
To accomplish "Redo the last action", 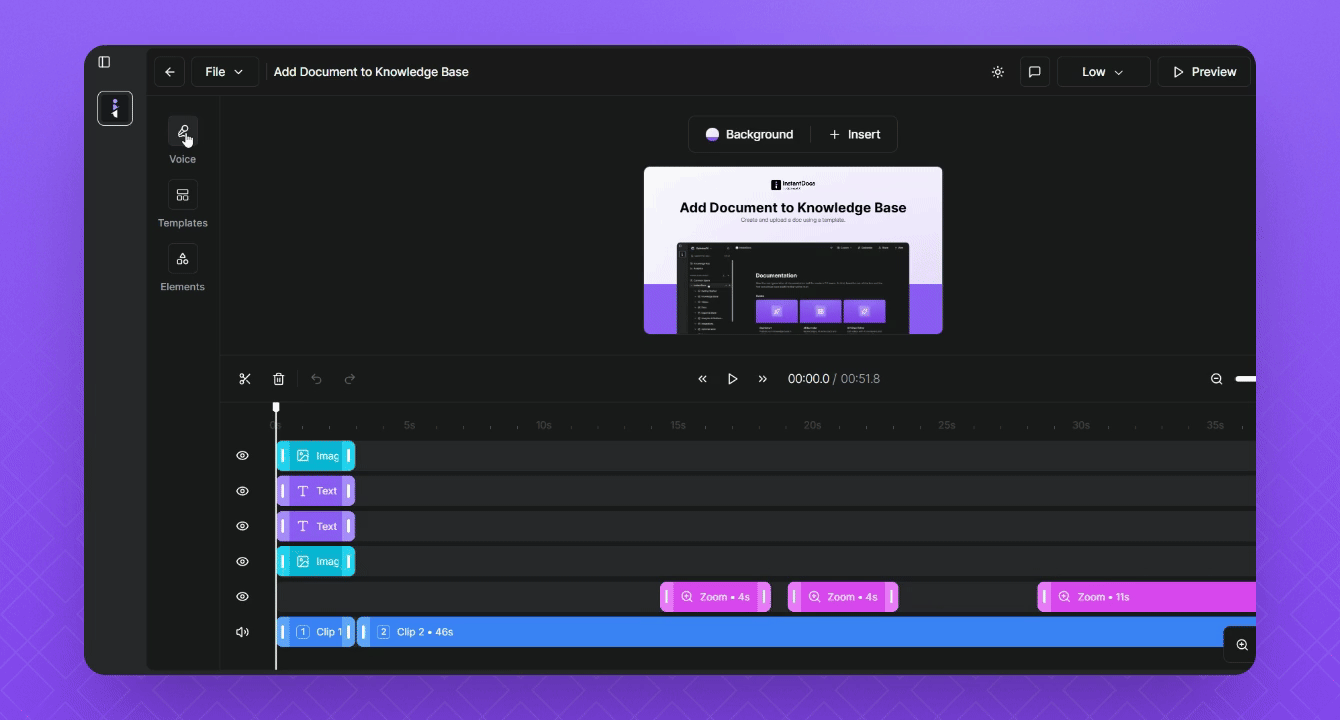I will (350, 379).
